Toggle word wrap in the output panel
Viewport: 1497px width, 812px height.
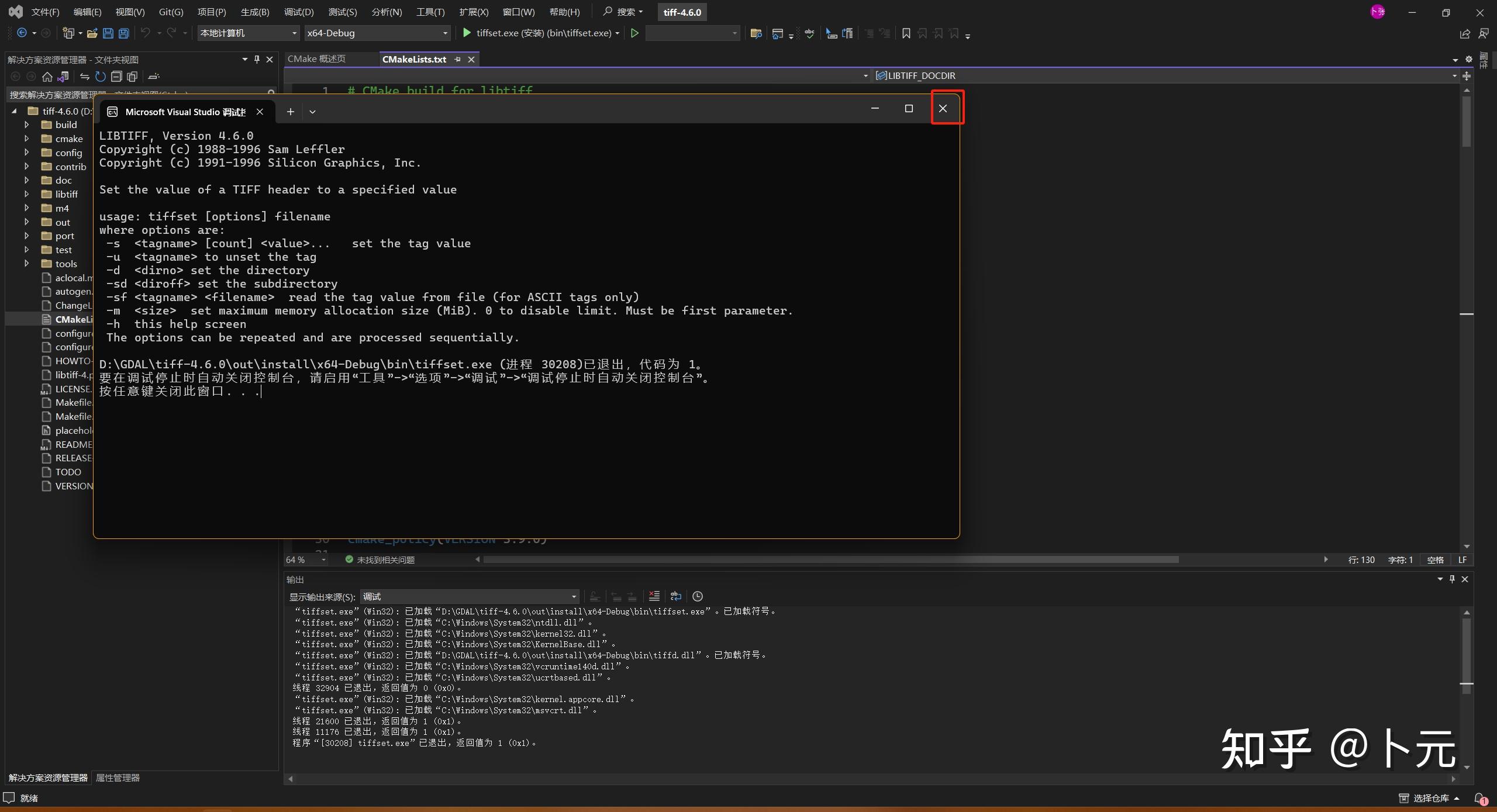[675, 596]
